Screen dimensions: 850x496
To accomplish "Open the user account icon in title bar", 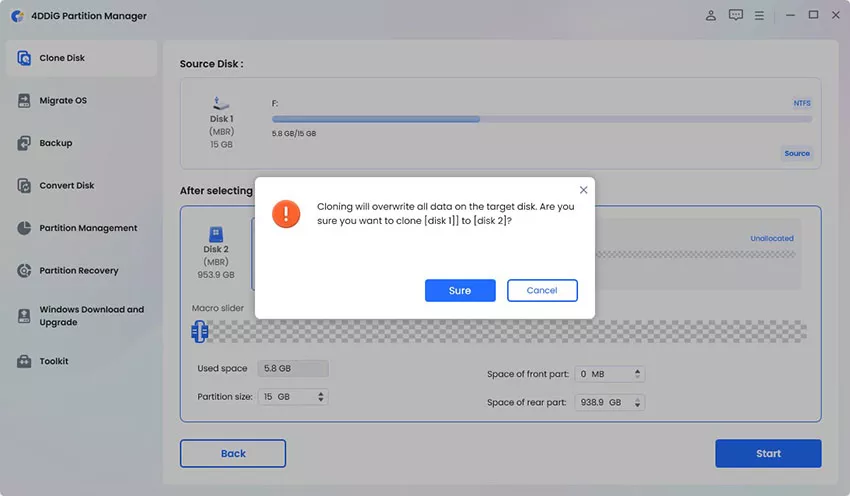I will [711, 16].
